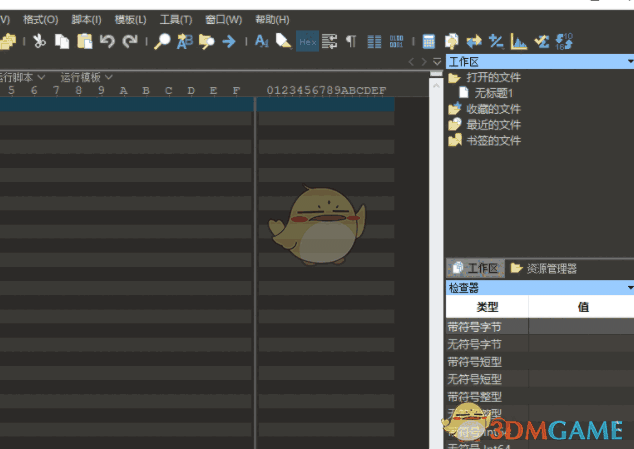The height and width of the screenshot is (449, 634).
Task: Open the 窗口(W) menu
Action: [x=223, y=19]
